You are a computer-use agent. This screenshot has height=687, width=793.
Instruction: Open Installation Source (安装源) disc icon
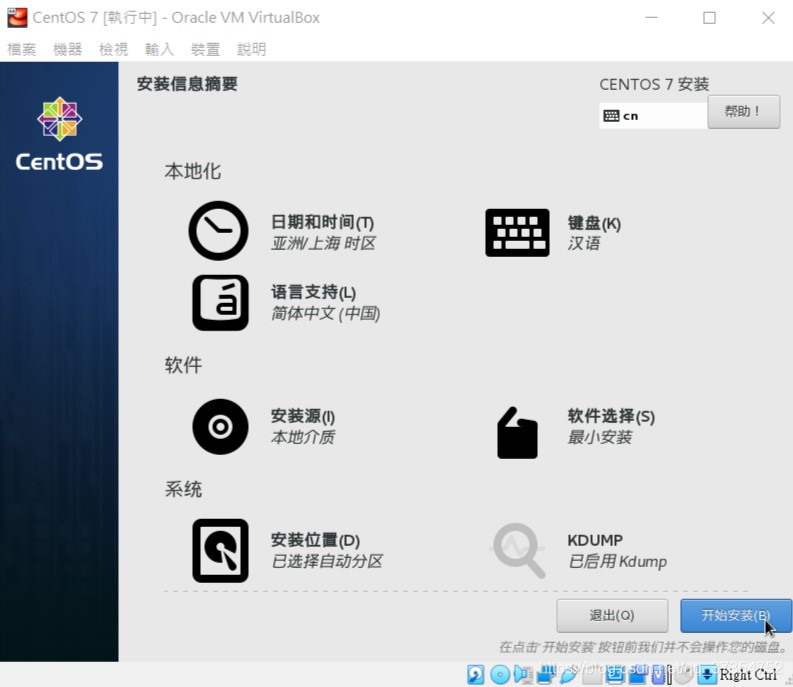pos(221,426)
